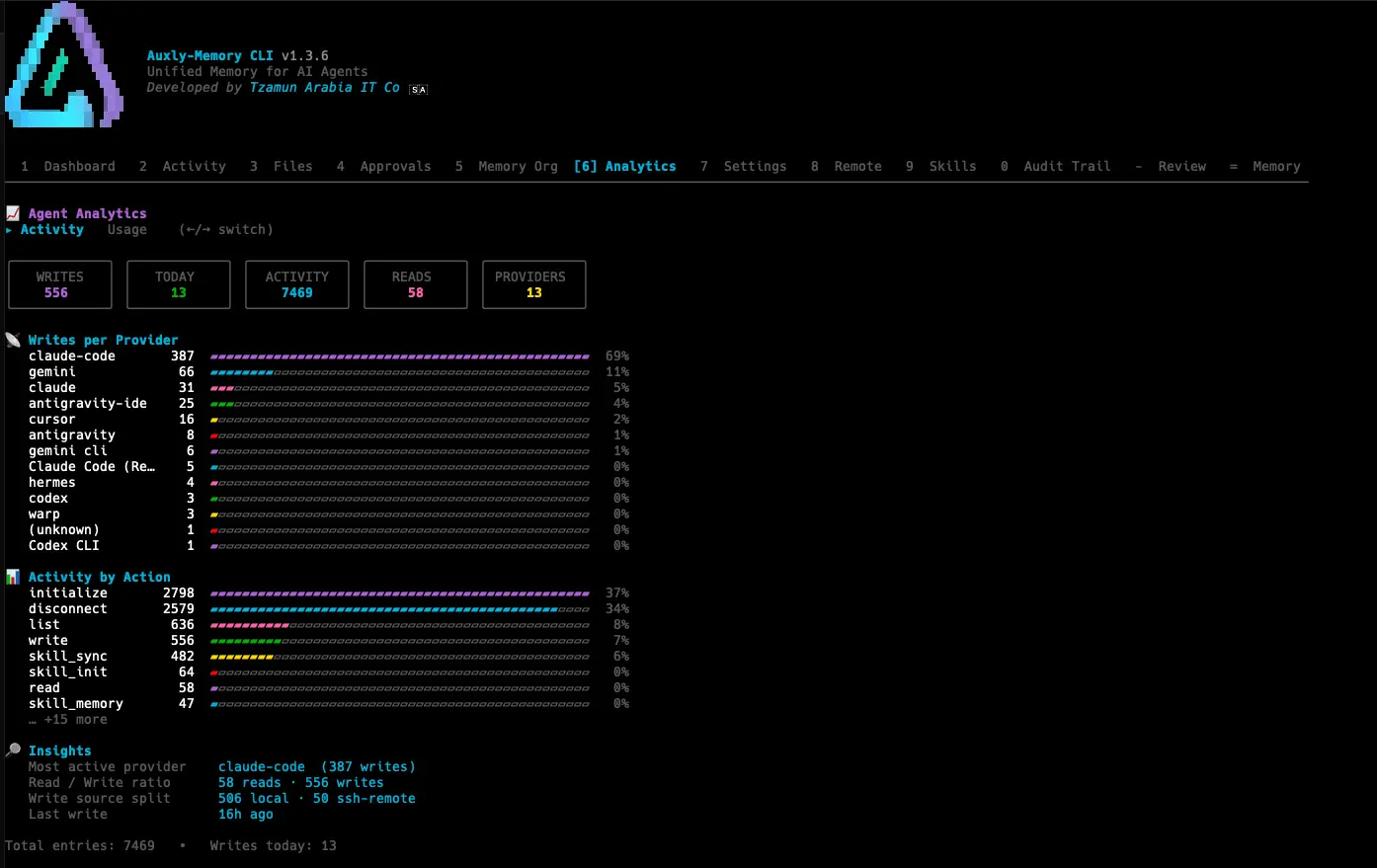Switch to the Usage sub-tab

coord(127,229)
